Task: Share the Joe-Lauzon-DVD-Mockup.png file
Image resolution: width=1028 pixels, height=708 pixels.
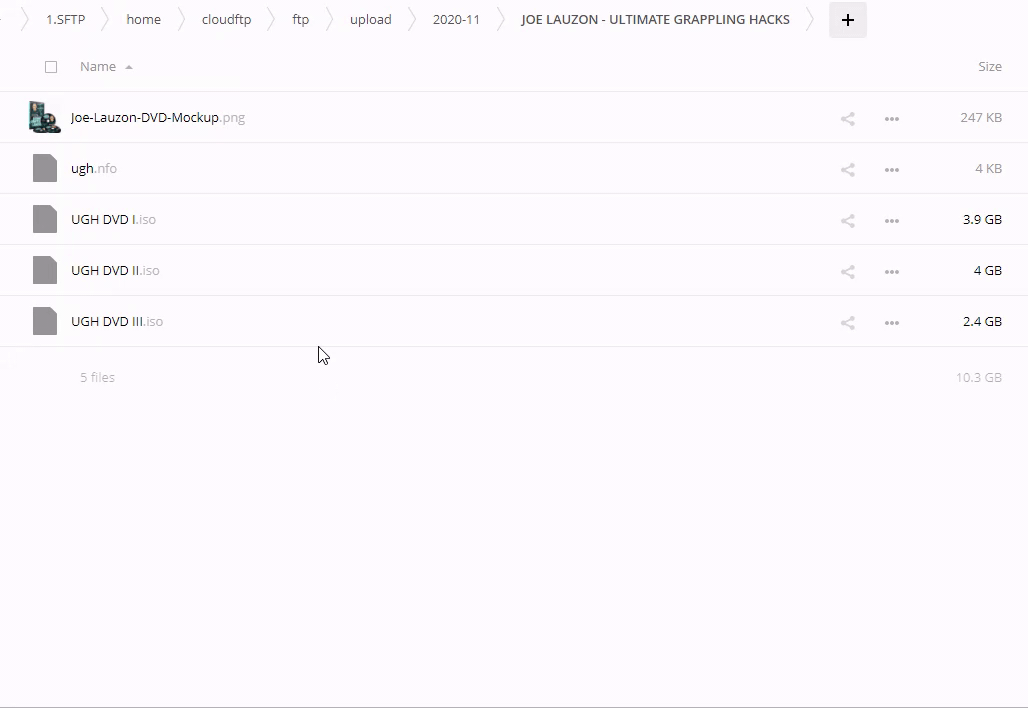Action: (847, 118)
